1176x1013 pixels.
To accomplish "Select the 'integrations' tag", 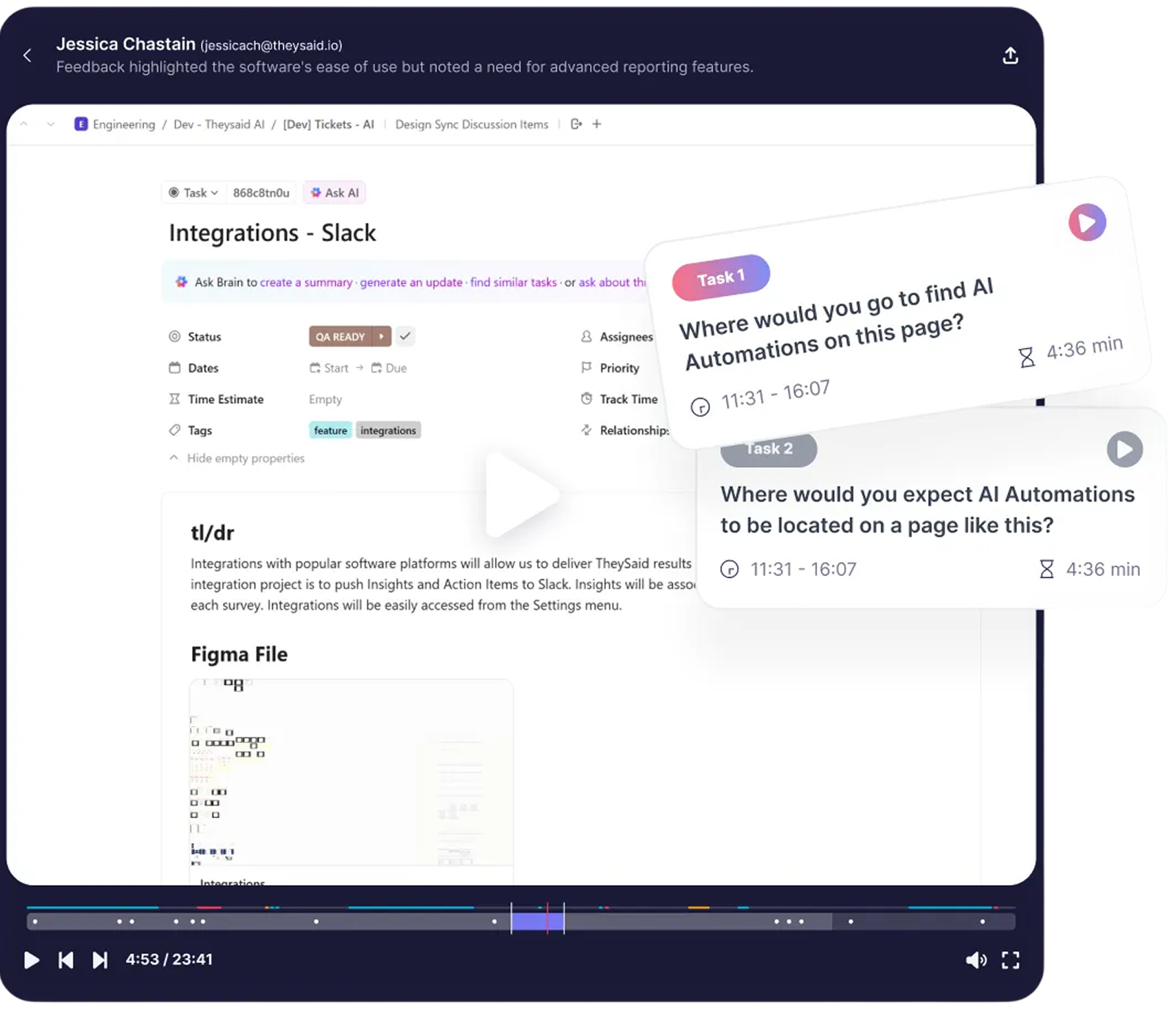I will tap(388, 430).
